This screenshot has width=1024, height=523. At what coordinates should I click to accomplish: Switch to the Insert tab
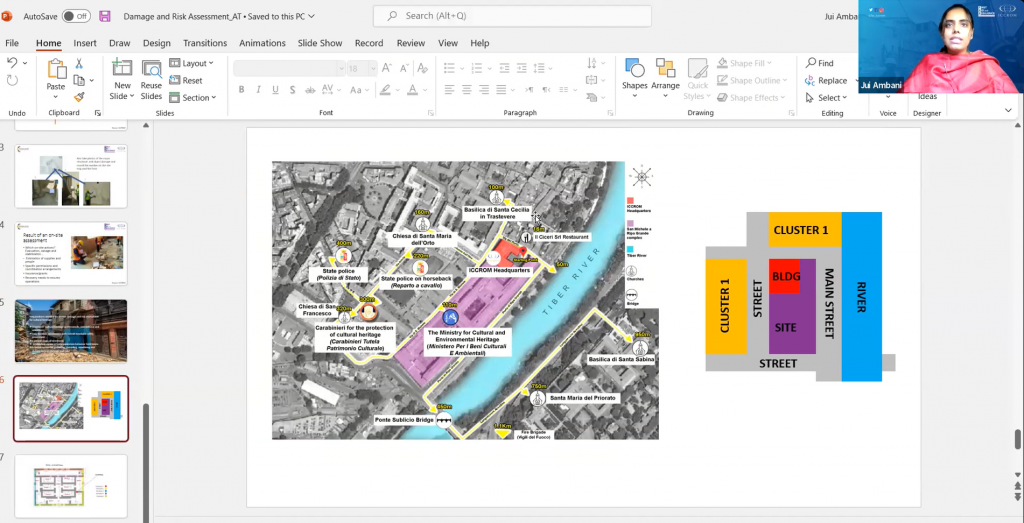point(85,43)
